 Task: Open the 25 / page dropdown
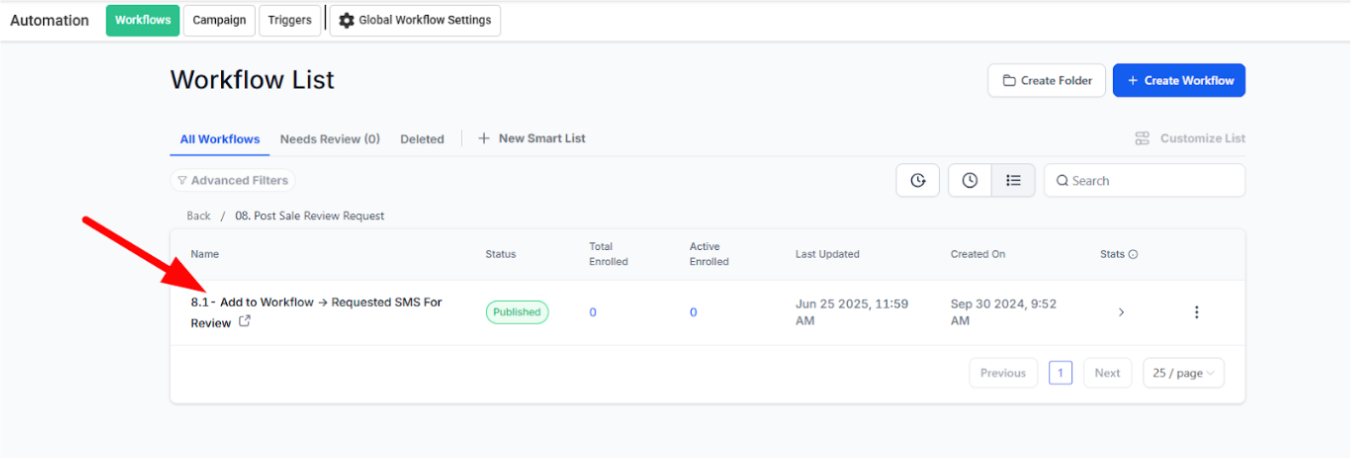(x=1184, y=373)
